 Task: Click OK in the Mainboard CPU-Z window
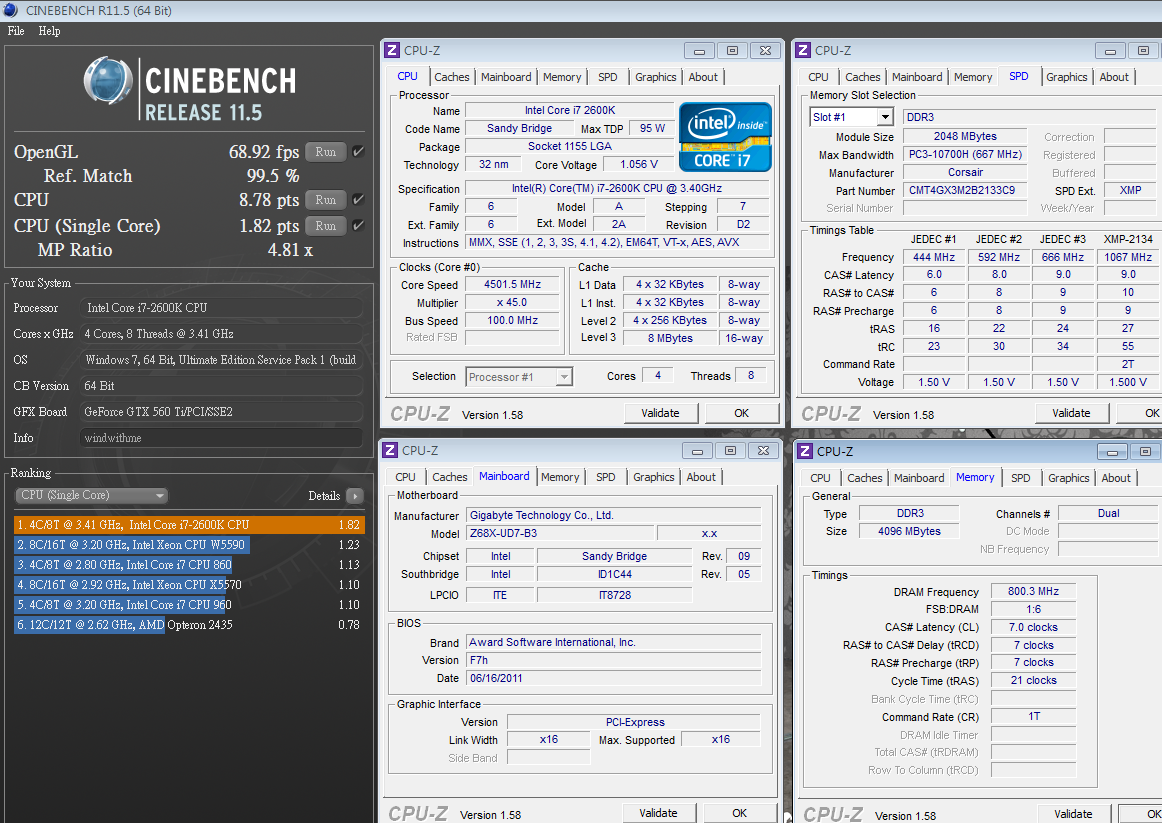pyautogui.click(x=740, y=813)
